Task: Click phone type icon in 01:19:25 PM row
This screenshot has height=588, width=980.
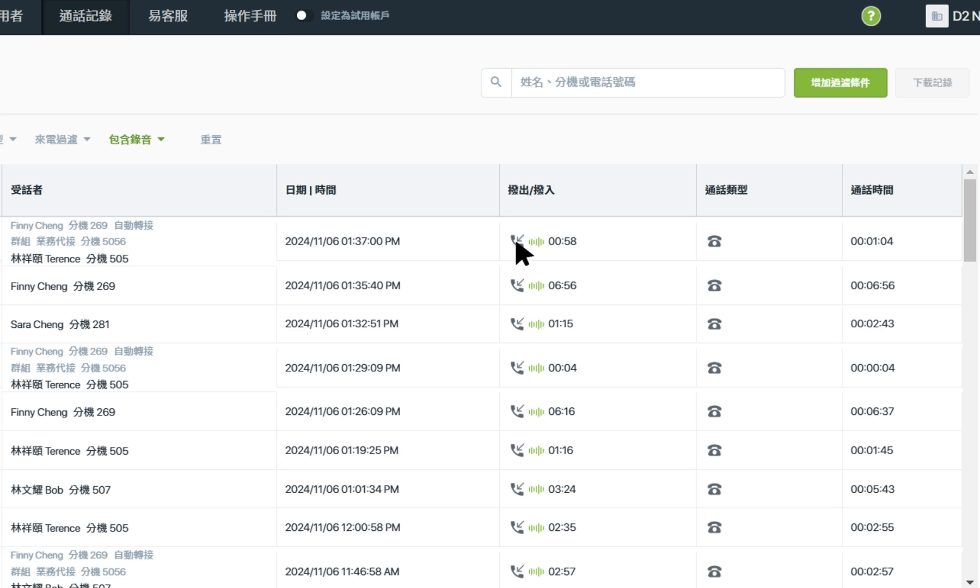Action: [x=714, y=451]
